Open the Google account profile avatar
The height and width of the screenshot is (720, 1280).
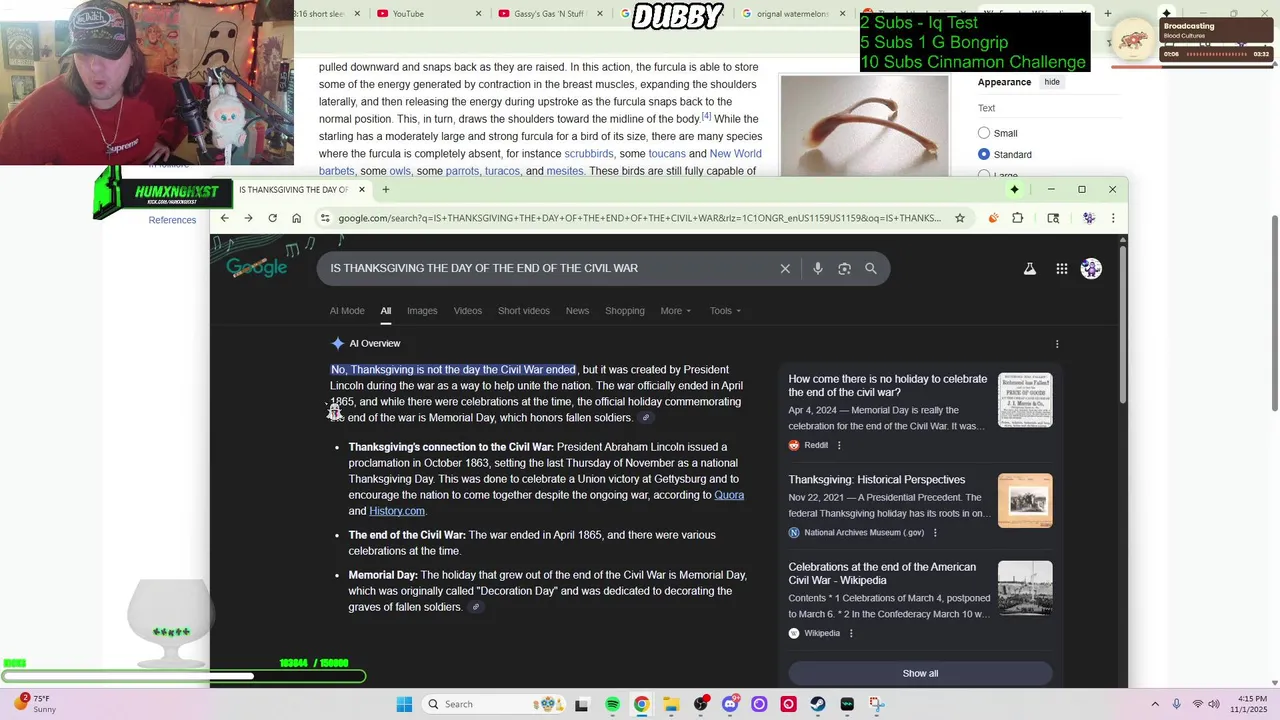click(1091, 268)
